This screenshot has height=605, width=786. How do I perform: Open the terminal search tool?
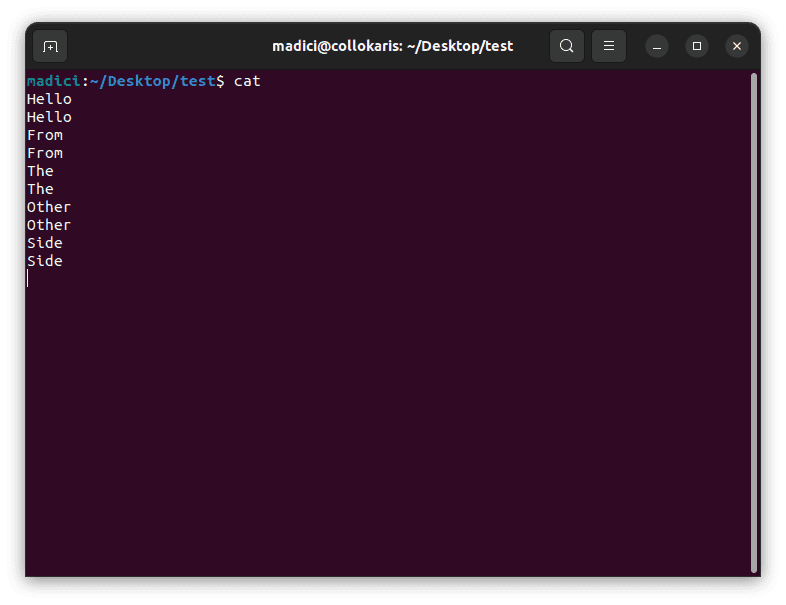(x=566, y=46)
